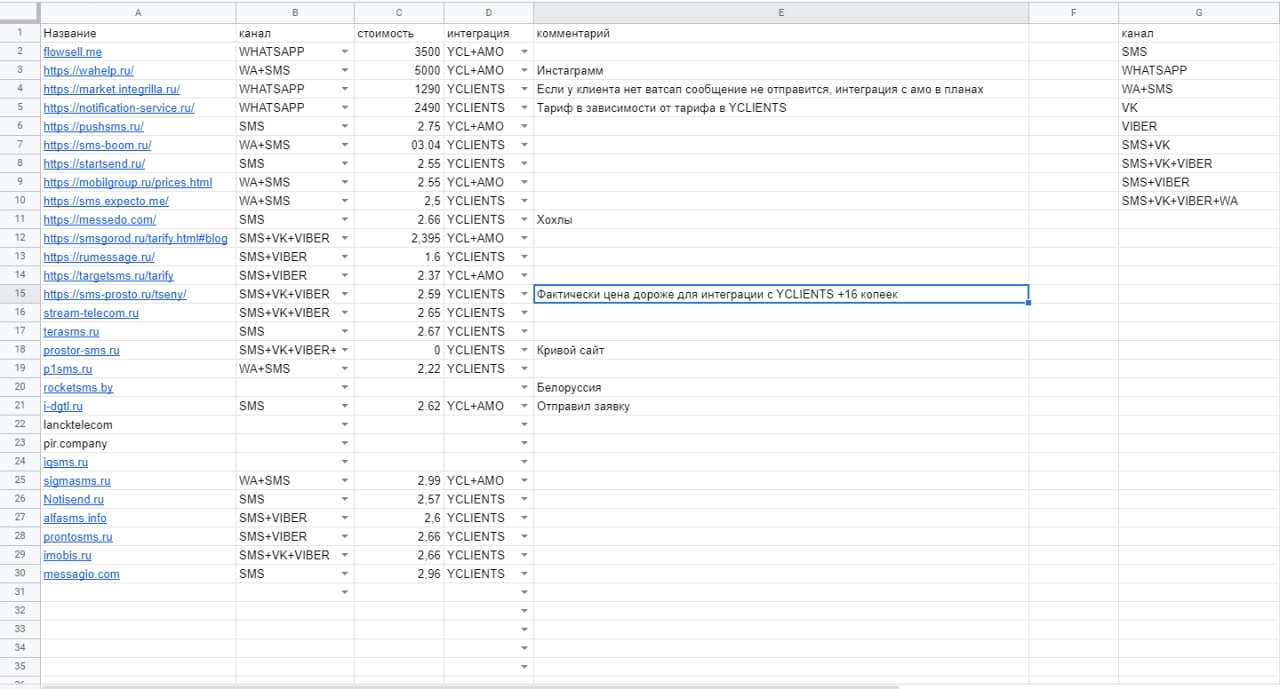Select column F header

pyautogui.click(x=1073, y=12)
